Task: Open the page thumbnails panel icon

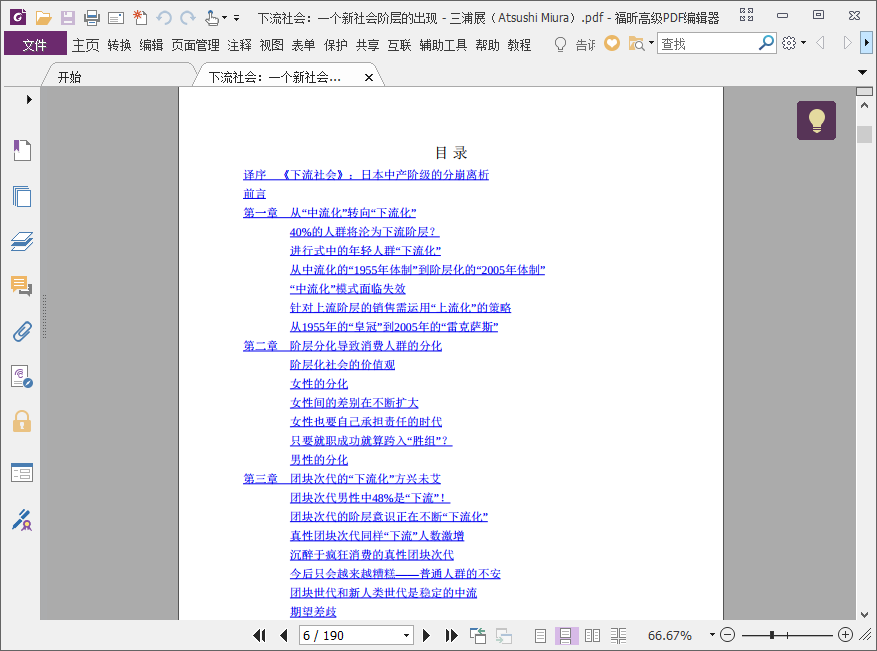Action: [x=22, y=196]
